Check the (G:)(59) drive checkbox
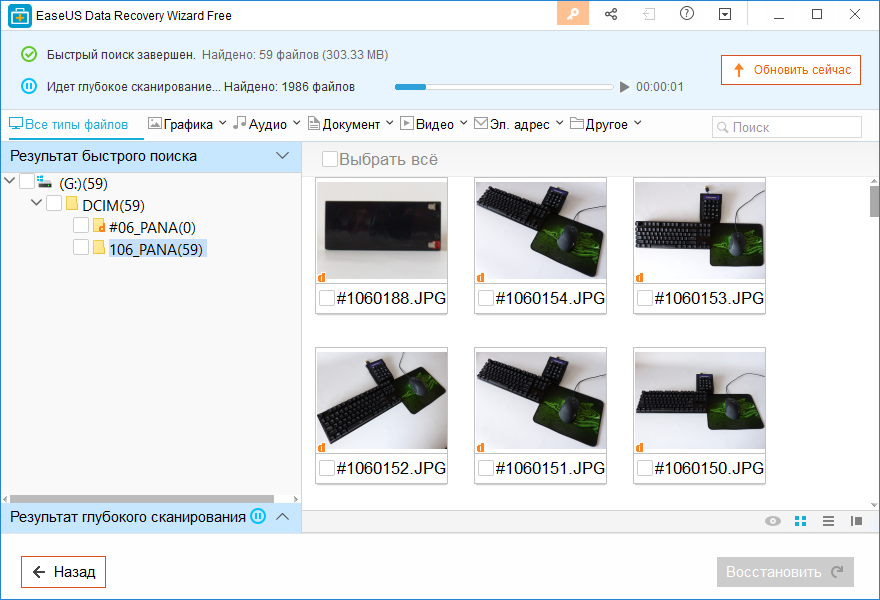Screen dimensions: 880x600 (27, 181)
